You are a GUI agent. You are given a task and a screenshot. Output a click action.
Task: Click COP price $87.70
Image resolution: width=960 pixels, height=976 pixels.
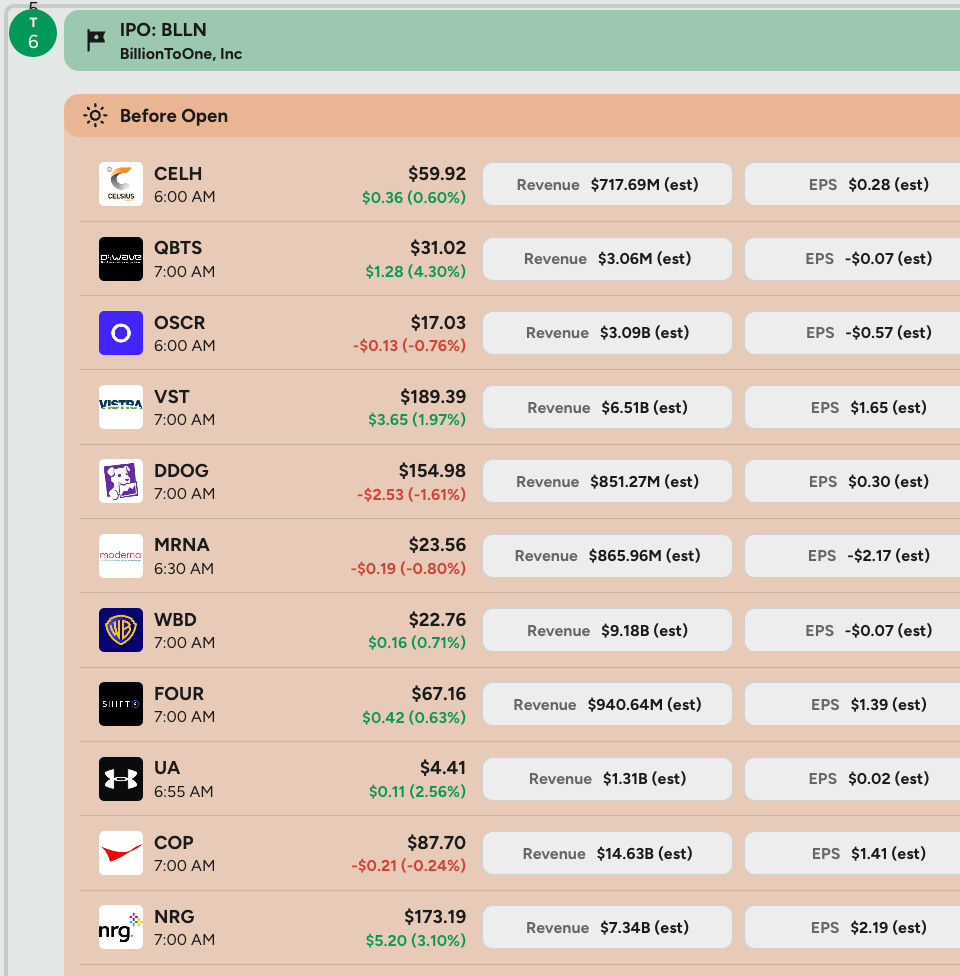pyautogui.click(x=436, y=842)
